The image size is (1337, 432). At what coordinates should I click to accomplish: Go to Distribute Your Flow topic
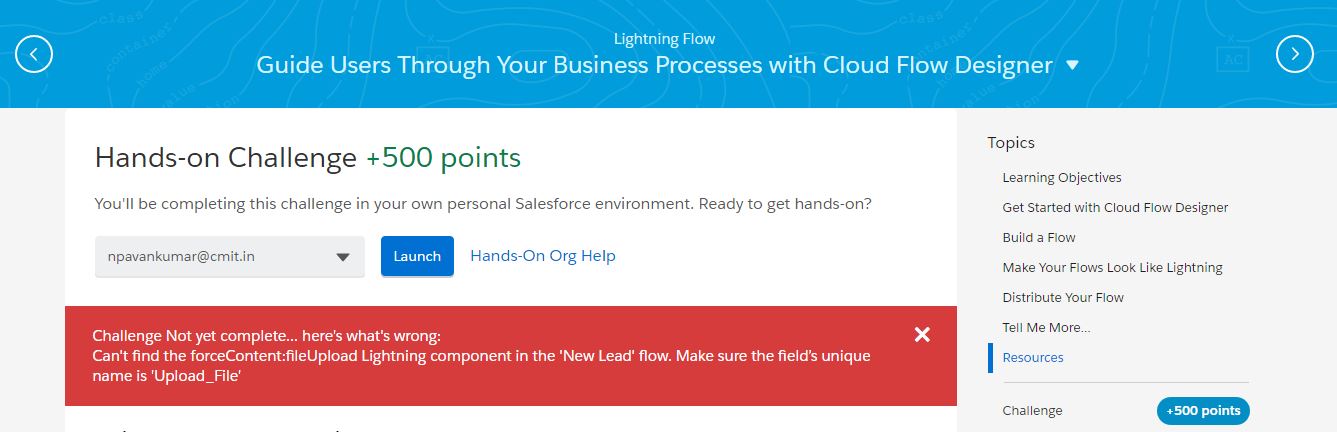pos(1063,298)
